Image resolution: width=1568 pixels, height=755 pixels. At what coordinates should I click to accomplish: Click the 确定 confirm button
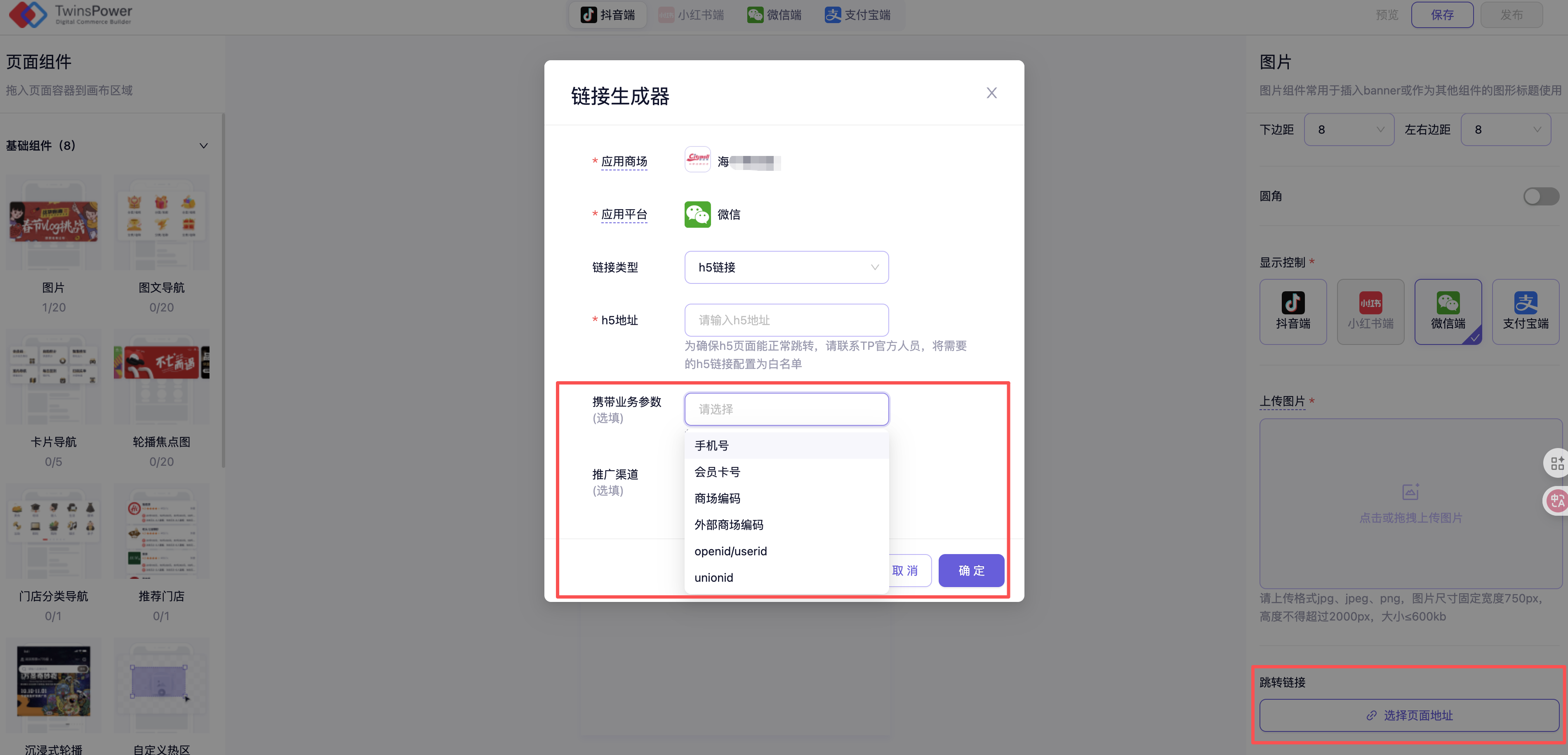pyautogui.click(x=971, y=571)
